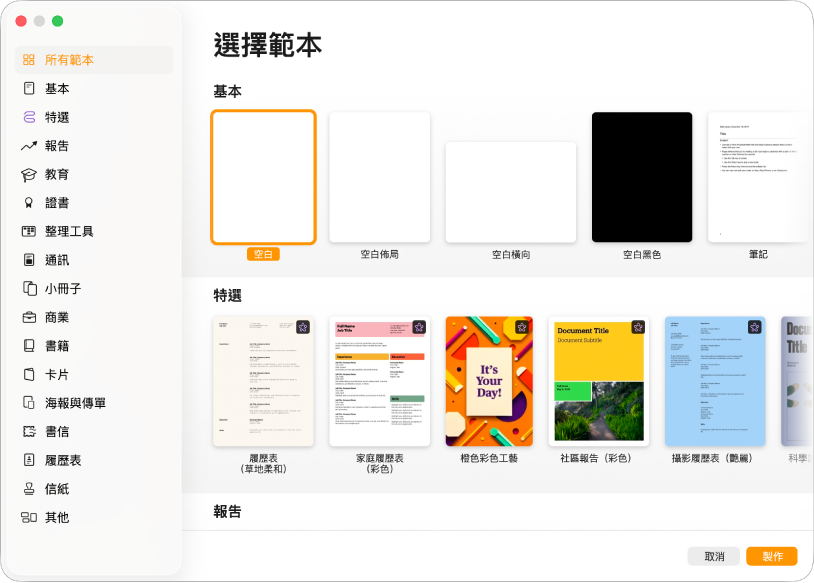Click badge icon on 社區報告（彩色）thumbnail

(x=638, y=327)
